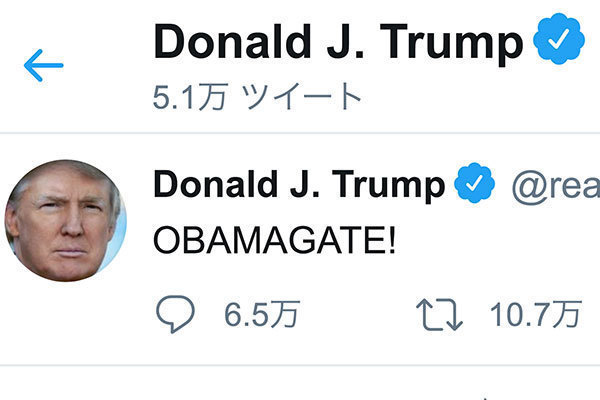This screenshot has width=600, height=400.
Task: Open the tweet author name Donald J. Trump
Action: point(298,184)
